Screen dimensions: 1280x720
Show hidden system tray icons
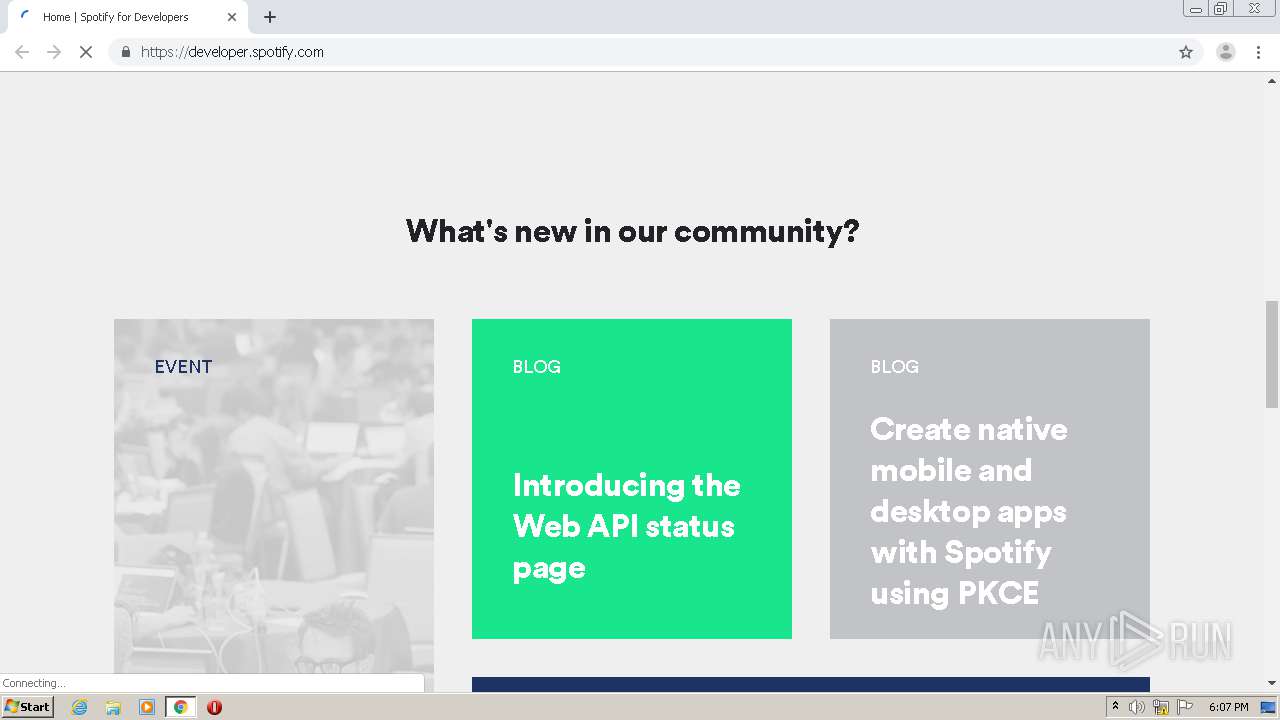1115,707
